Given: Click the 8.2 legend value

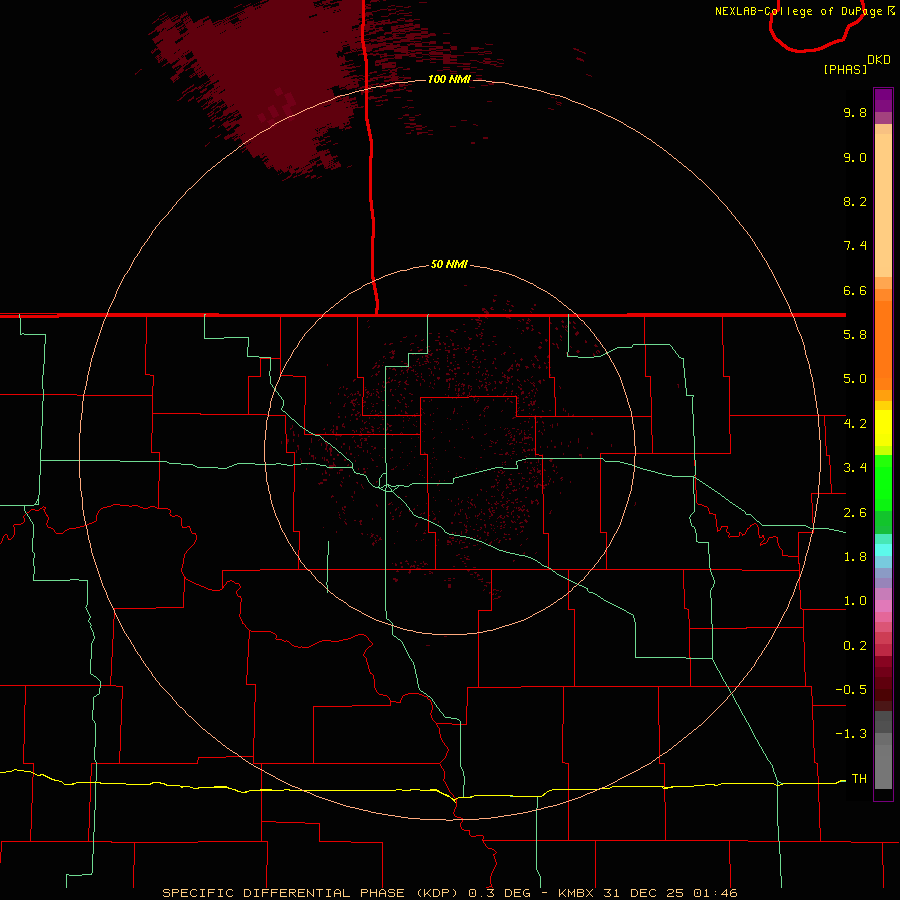Looking at the screenshot, I should click(x=855, y=201).
